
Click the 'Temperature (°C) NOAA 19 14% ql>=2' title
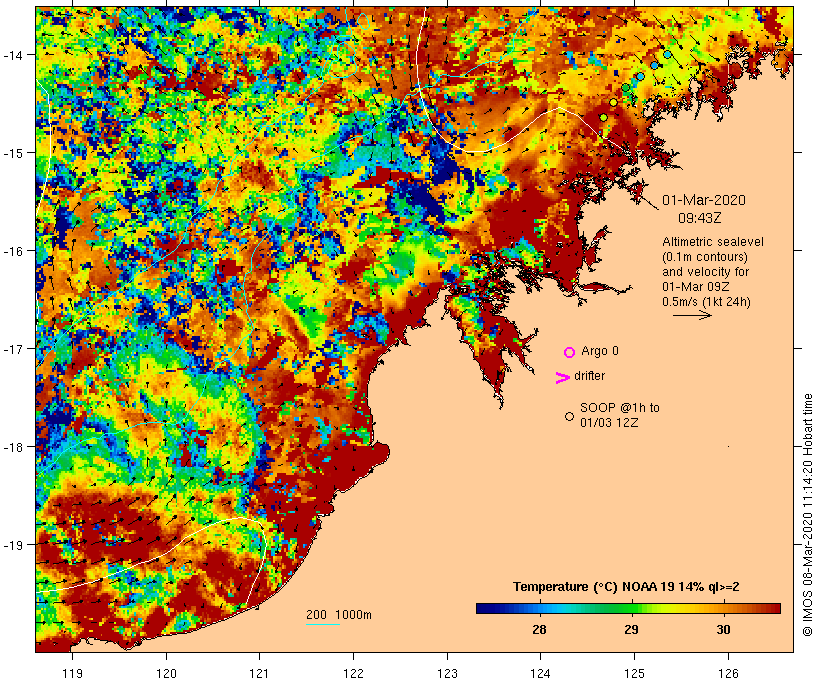pos(626,587)
